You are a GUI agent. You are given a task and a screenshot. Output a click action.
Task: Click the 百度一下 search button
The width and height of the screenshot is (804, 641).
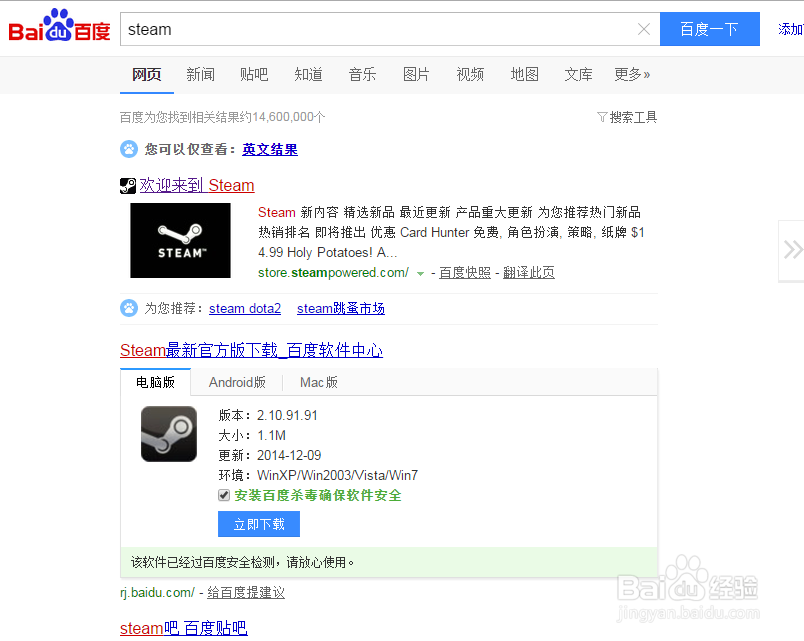(710, 29)
